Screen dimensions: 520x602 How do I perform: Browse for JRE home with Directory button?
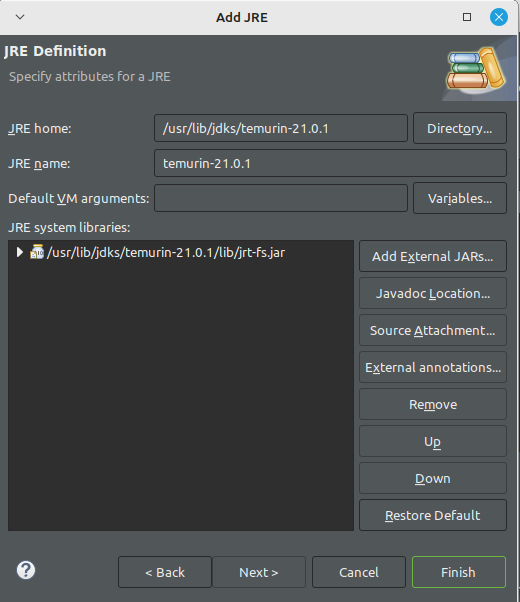click(x=460, y=128)
